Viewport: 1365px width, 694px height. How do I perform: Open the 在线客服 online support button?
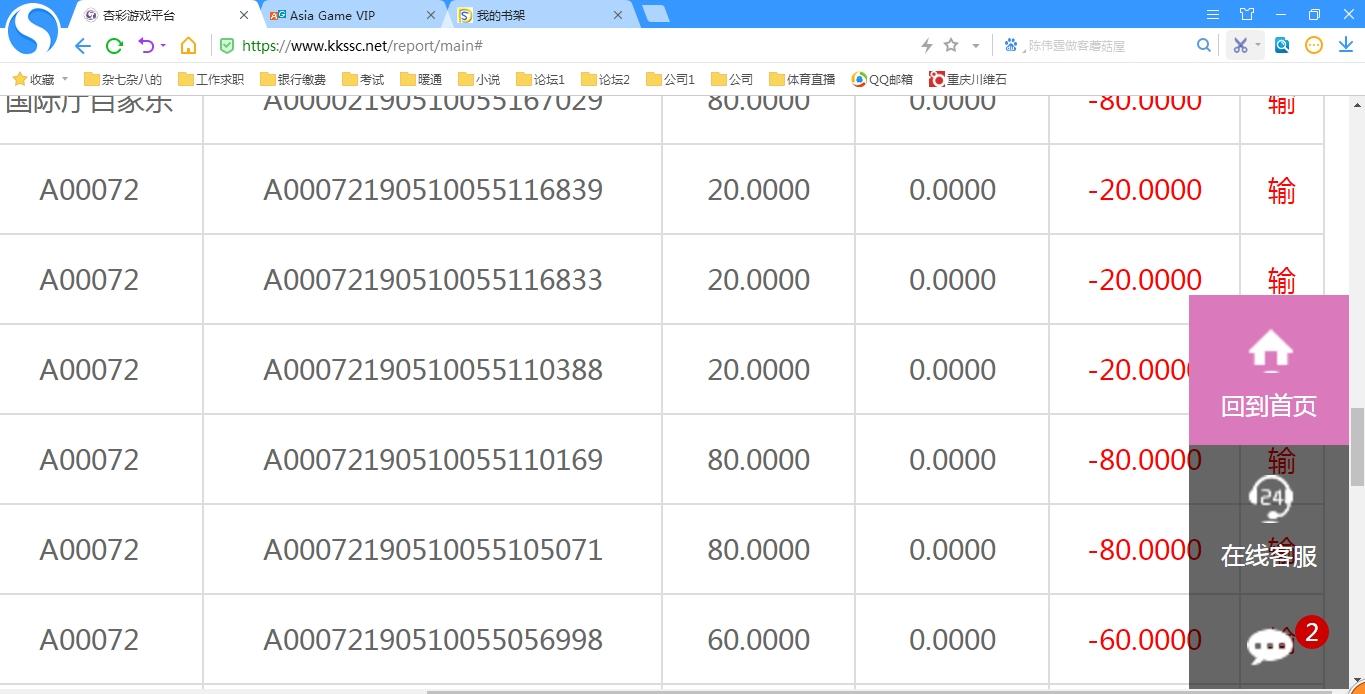(x=1268, y=522)
